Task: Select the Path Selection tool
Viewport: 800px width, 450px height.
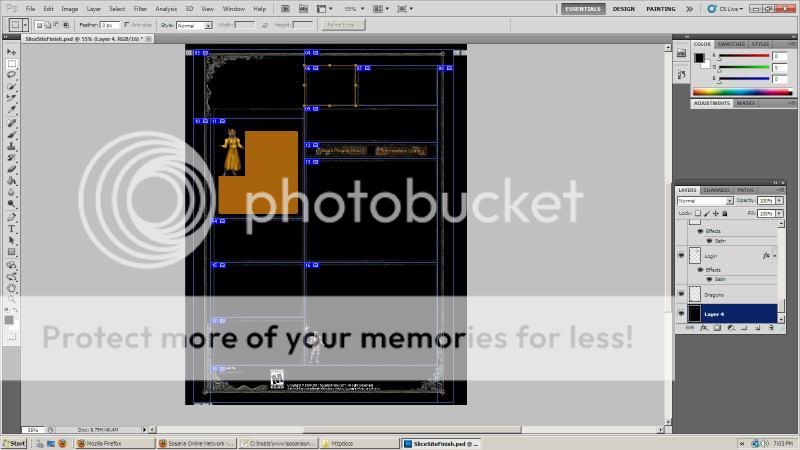Action: tap(11, 240)
